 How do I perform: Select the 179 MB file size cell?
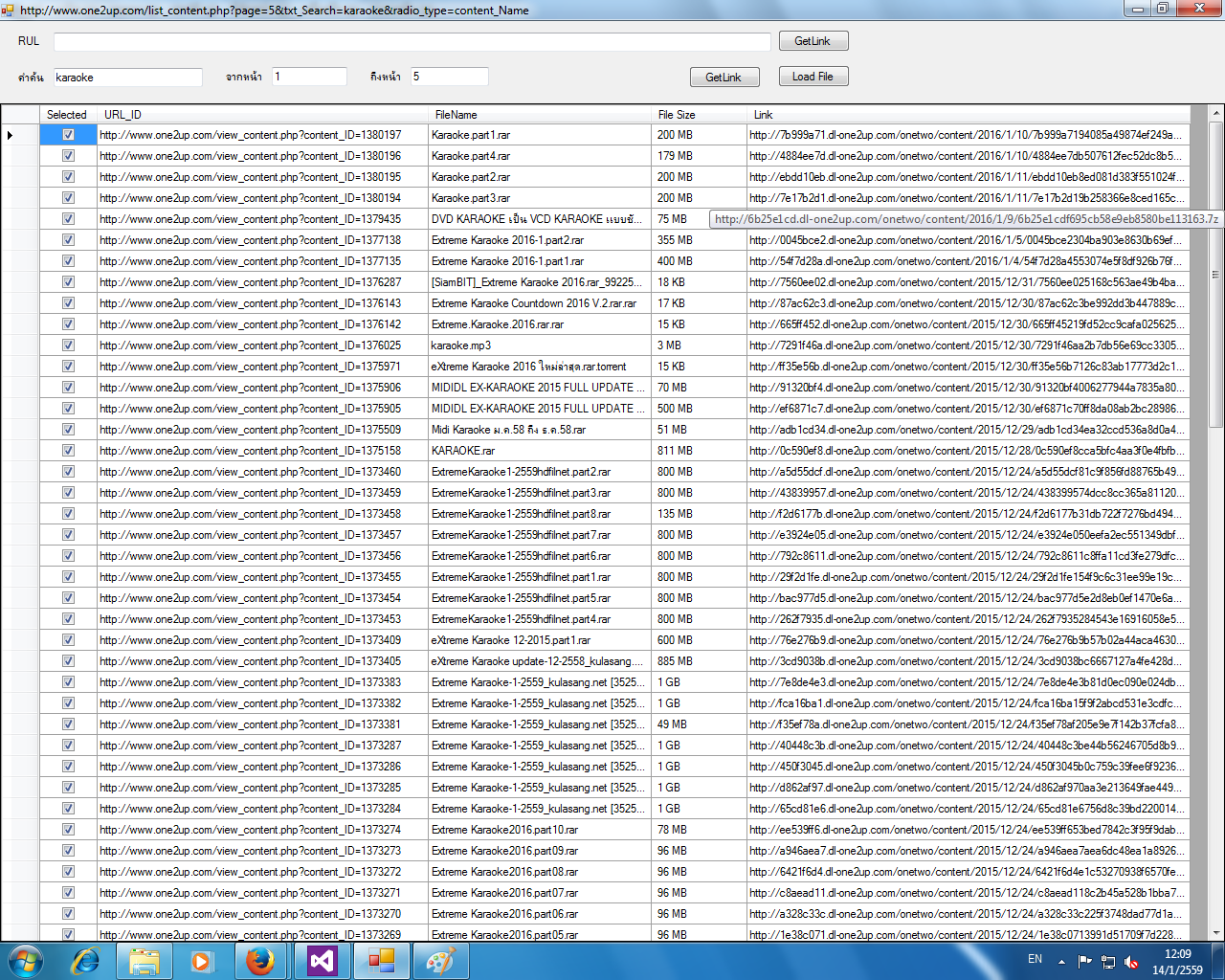[x=699, y=156]
